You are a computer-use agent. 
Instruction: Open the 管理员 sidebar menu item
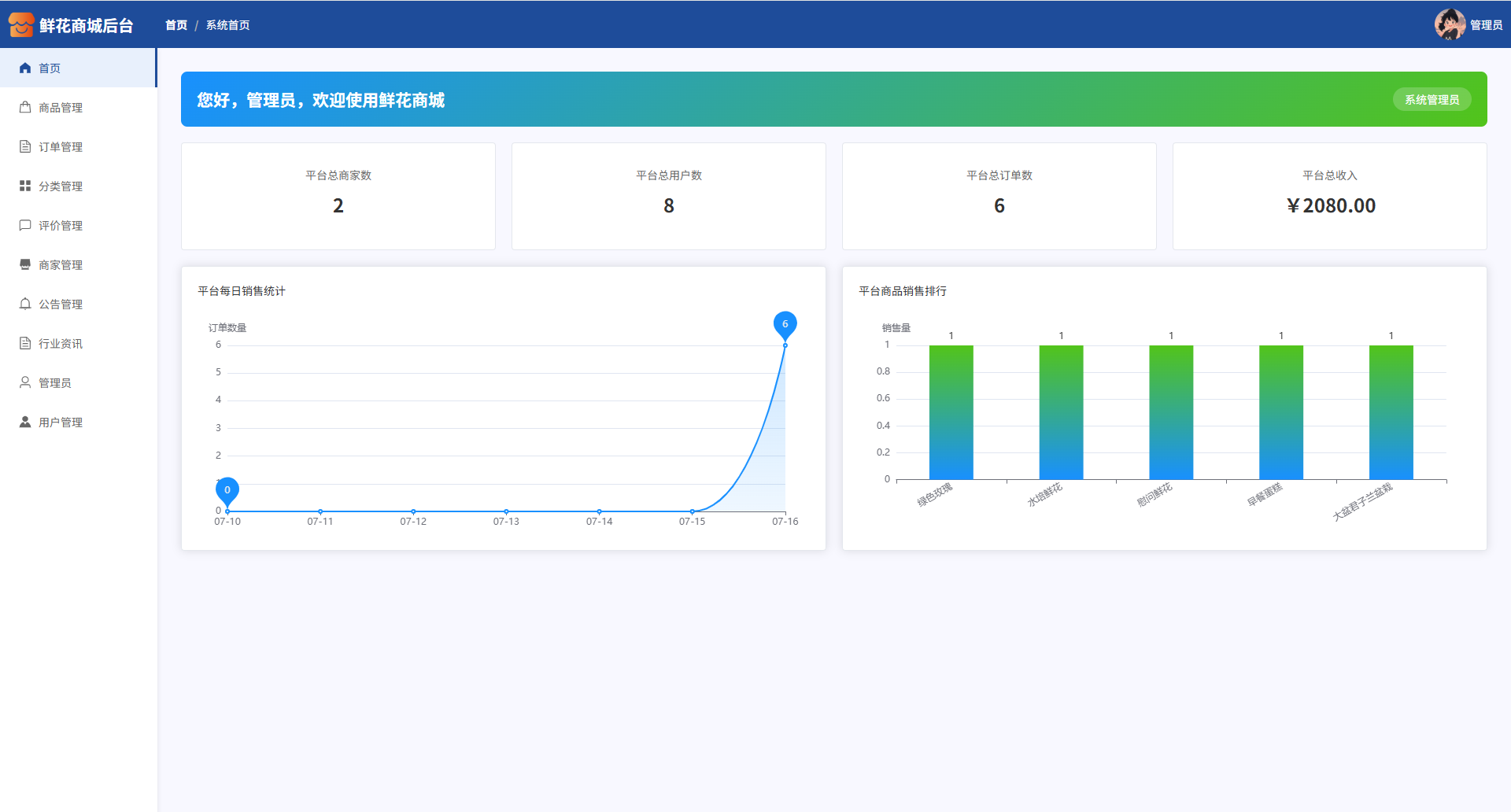coord(55,383)
